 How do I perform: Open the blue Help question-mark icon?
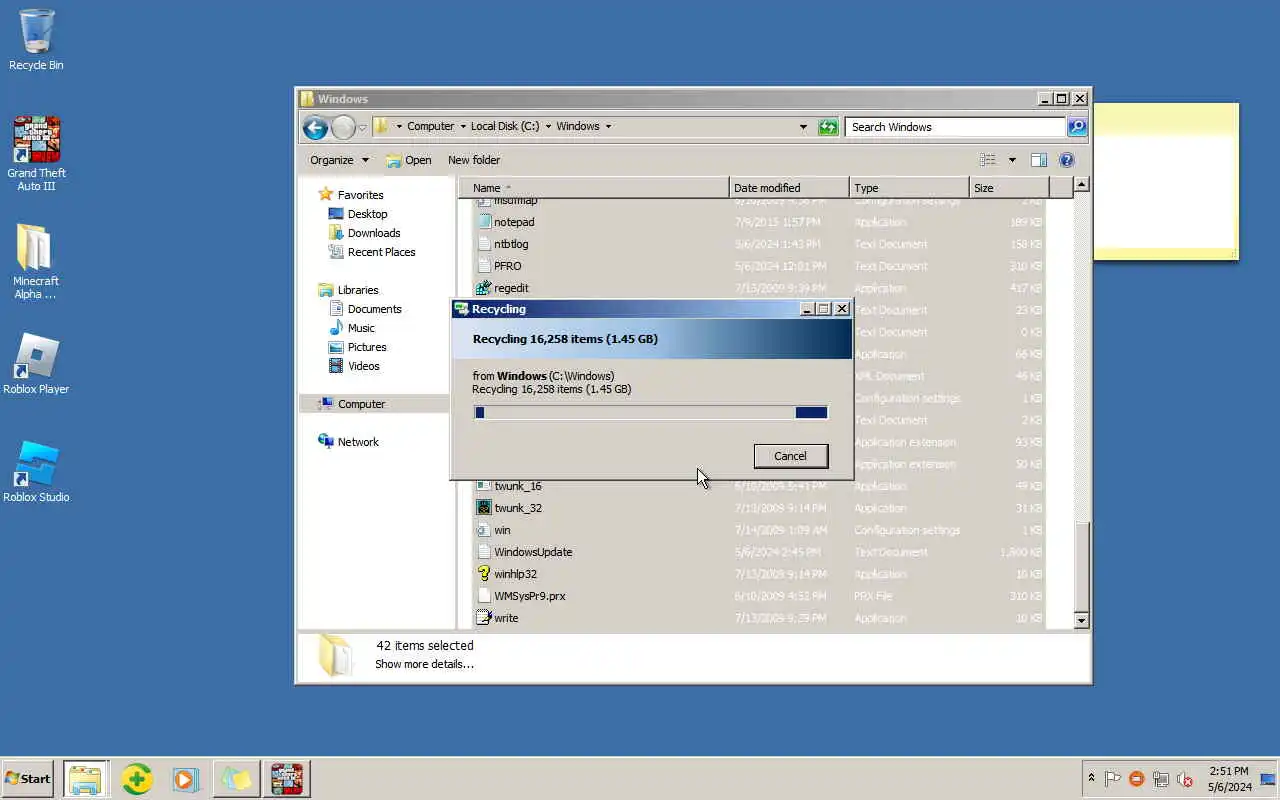click(1067, 160)
